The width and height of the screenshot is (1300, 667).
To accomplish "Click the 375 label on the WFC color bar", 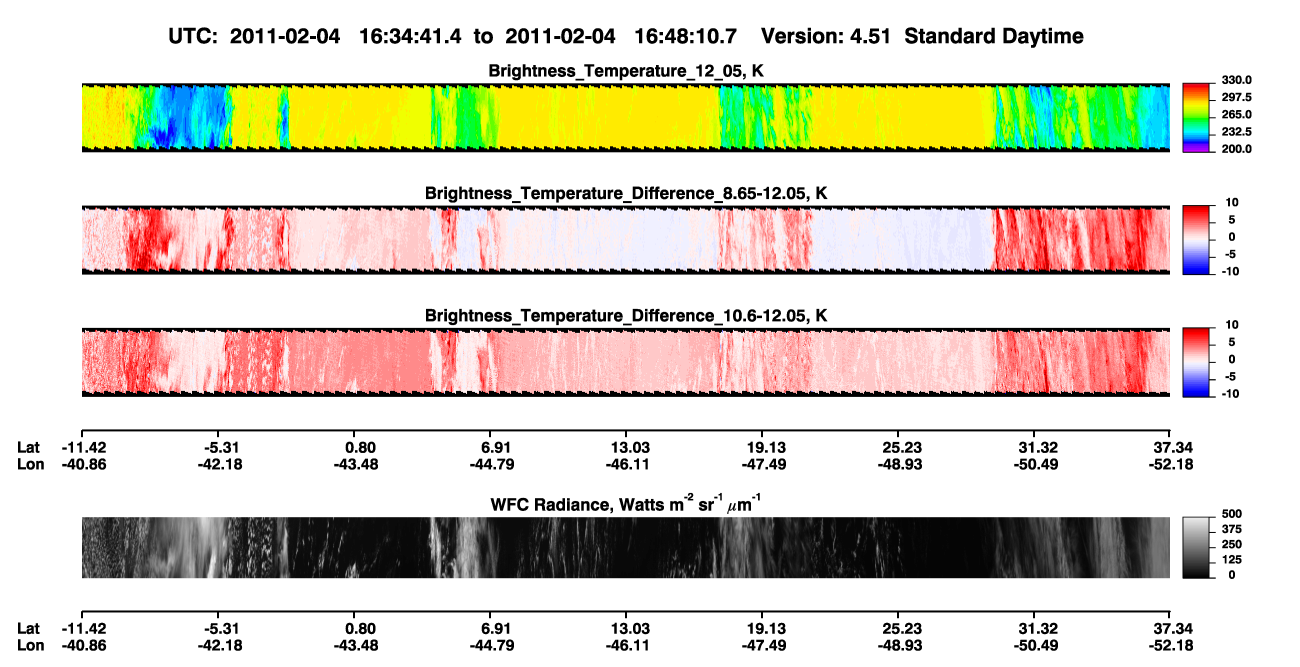I will pyautogui.click(x=1230, y=529).
